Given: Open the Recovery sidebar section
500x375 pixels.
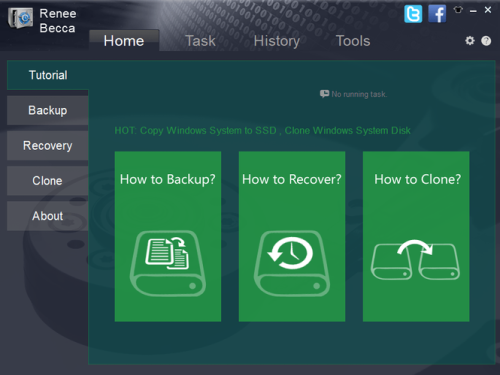Looking at the screenshot, I should (48, 146).
